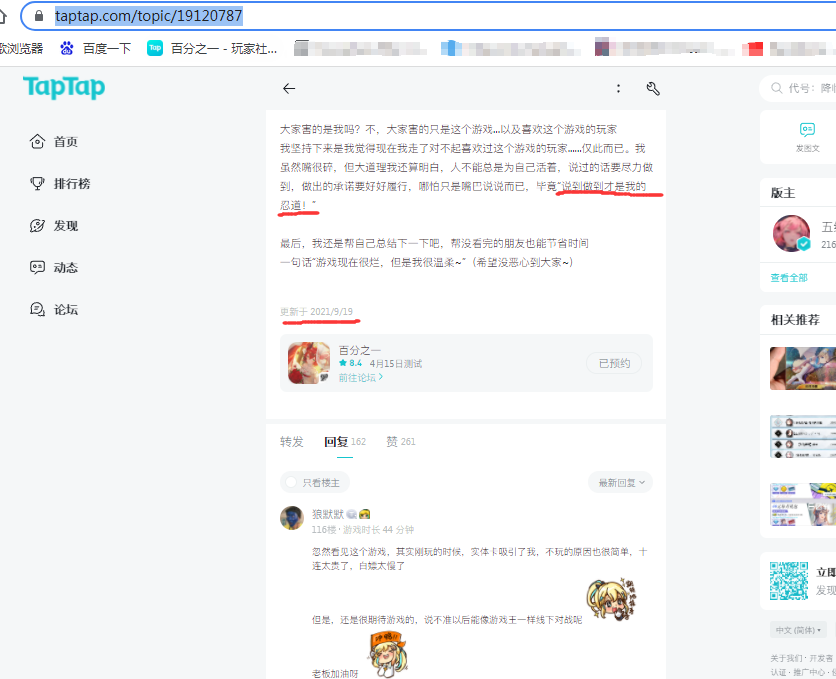Viewport: 836px width, 679px height.
Task: Open 最新回复 sort dropdown
Action: coord(621,482)
